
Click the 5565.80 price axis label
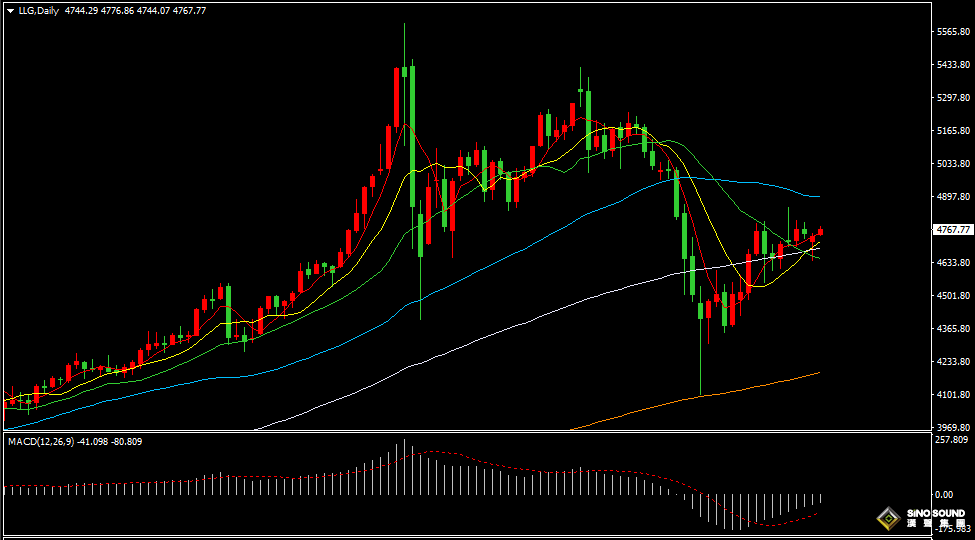(951, 32)
